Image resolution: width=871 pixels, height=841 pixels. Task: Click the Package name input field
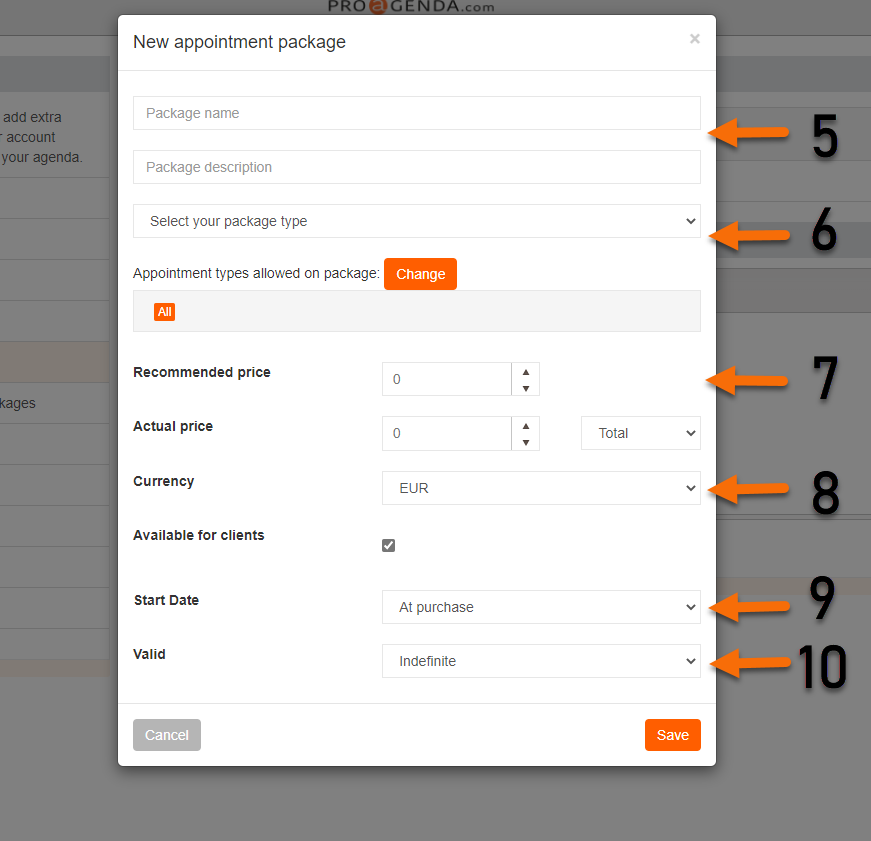(x=416, y=113)
